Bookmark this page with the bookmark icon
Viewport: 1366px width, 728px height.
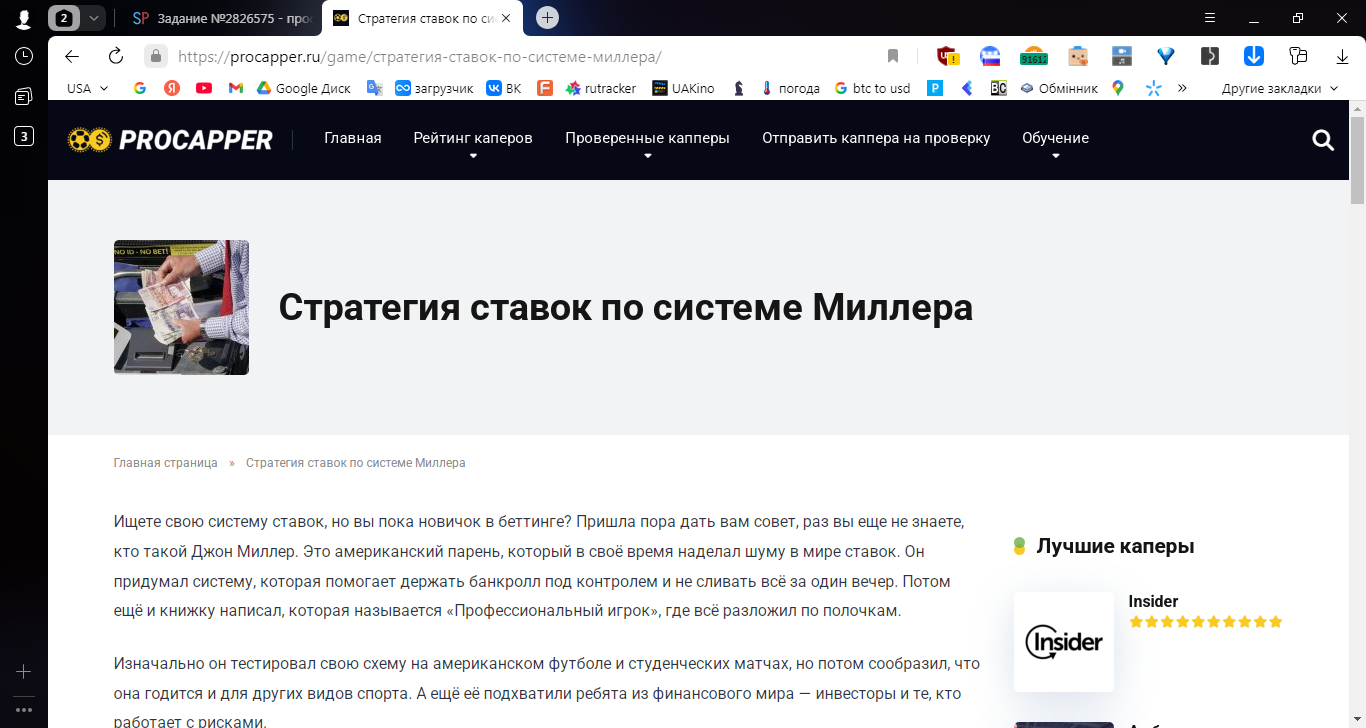[x=893, y=56]
